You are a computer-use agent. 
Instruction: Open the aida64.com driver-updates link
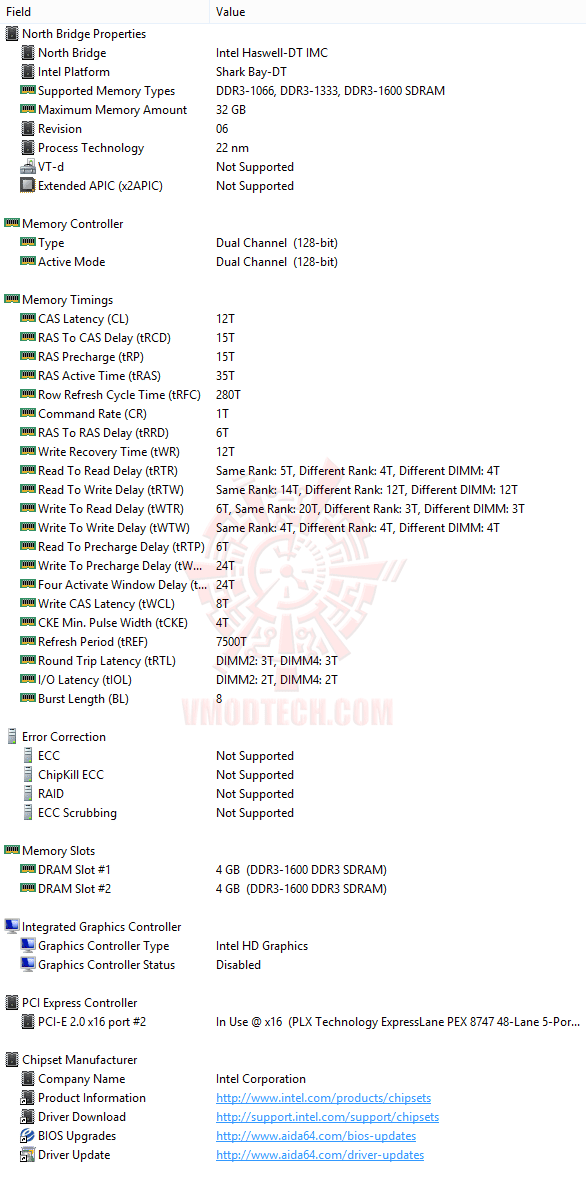(x=320, y=1154)
